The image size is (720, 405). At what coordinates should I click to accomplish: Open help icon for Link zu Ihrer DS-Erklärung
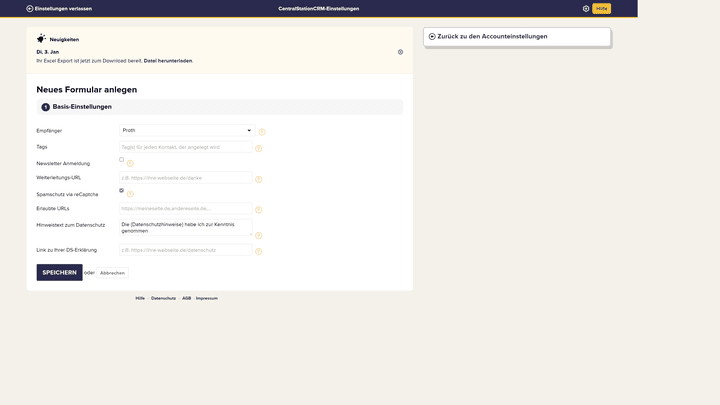point(258,251)
